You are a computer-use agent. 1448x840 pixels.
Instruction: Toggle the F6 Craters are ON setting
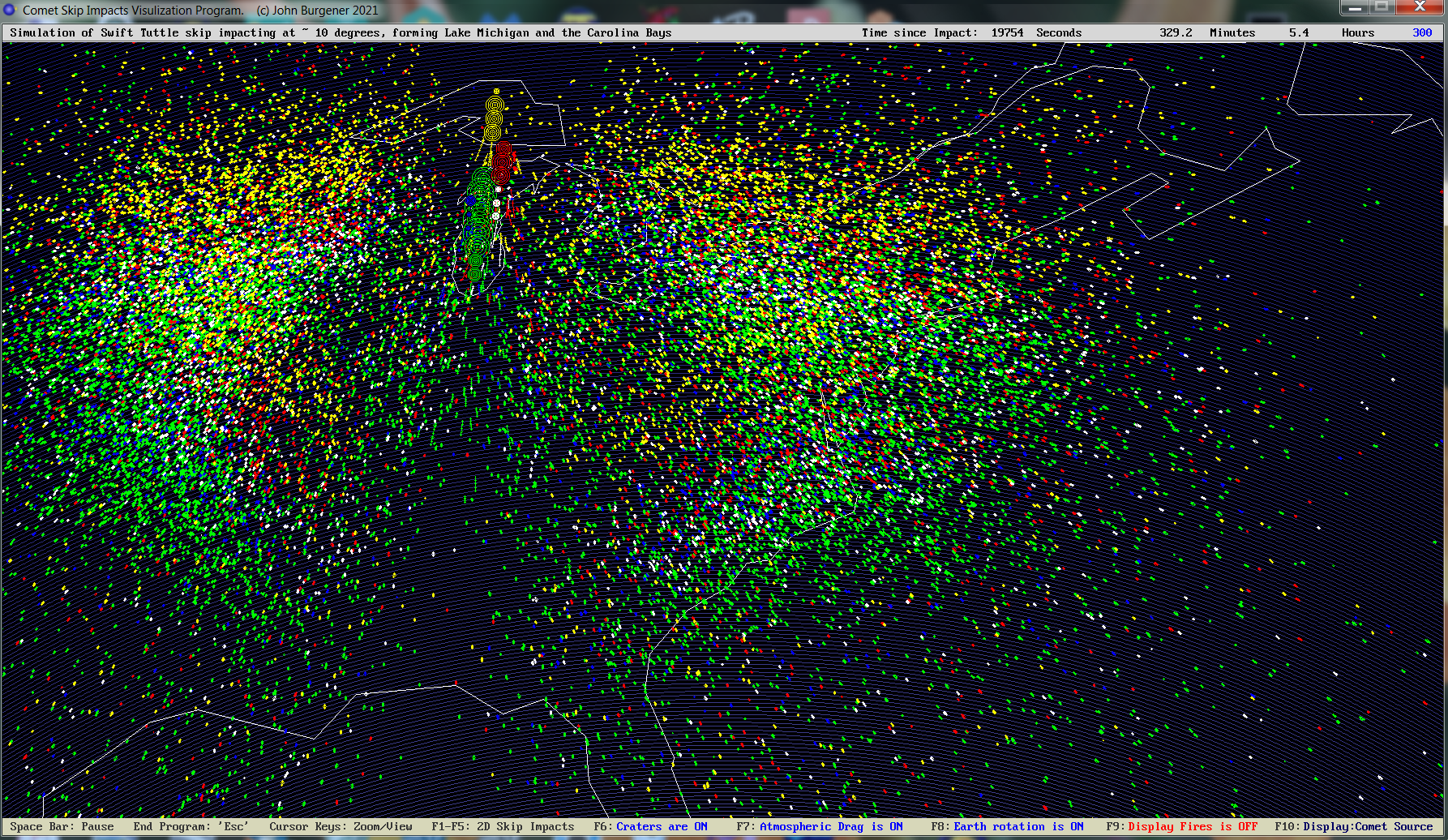tap(650, 826)
